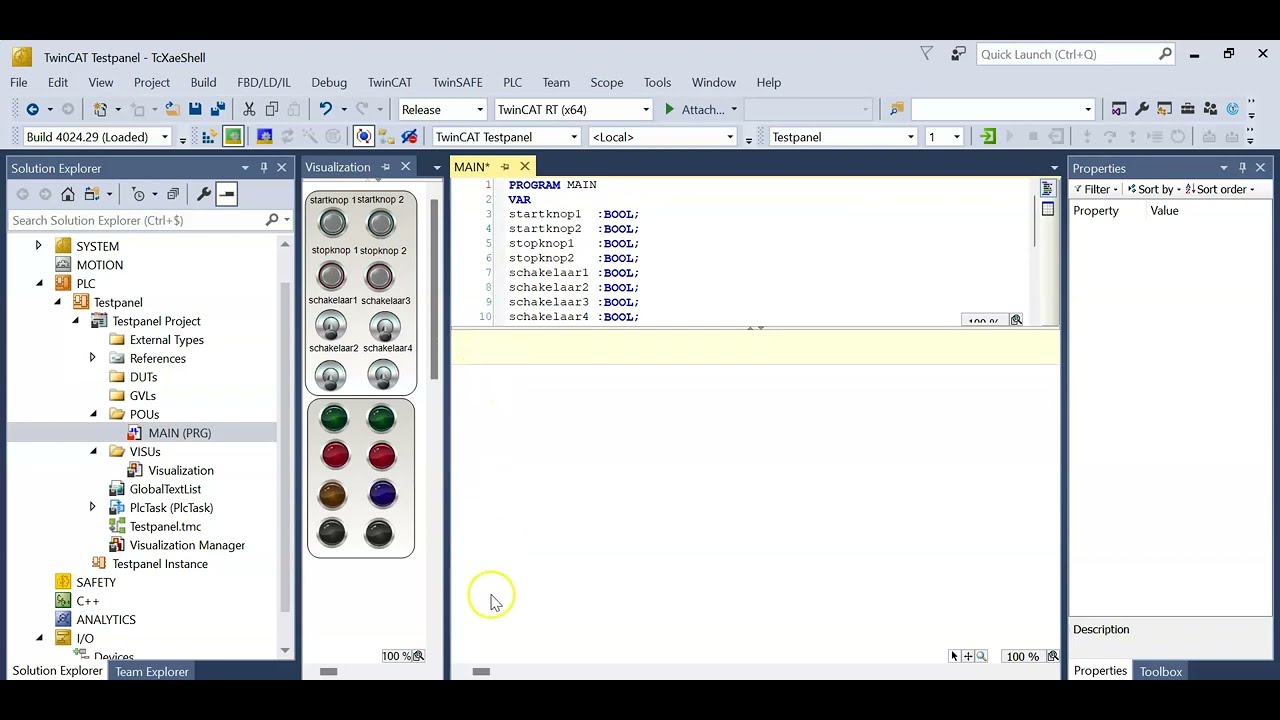Image resolution: width=1280 pixels, height=720 pixels.
Task: Switch to the Team Explorer tab
Action: (x=152, y=671)
